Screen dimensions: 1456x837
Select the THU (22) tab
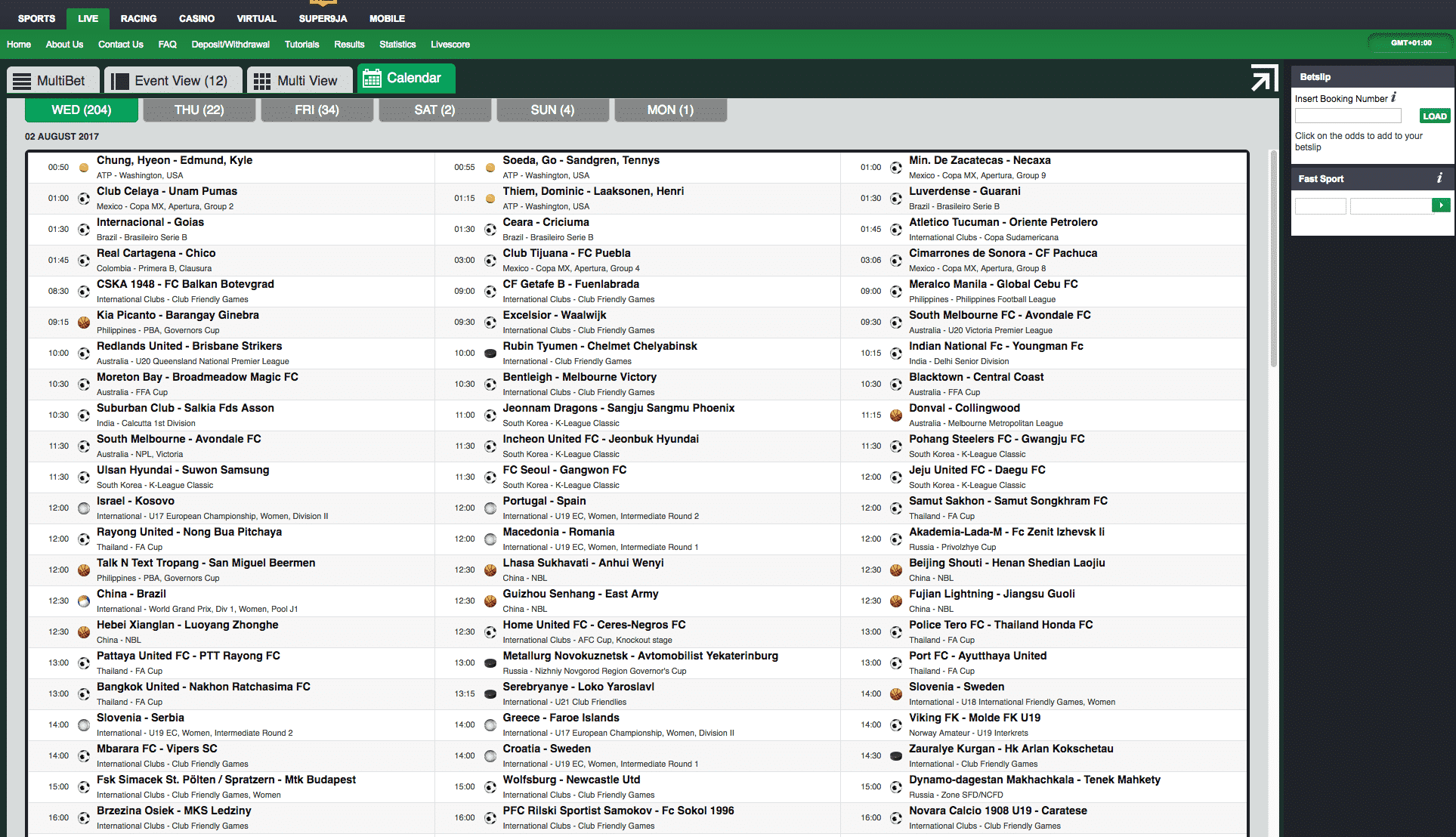tap(197, 110)
